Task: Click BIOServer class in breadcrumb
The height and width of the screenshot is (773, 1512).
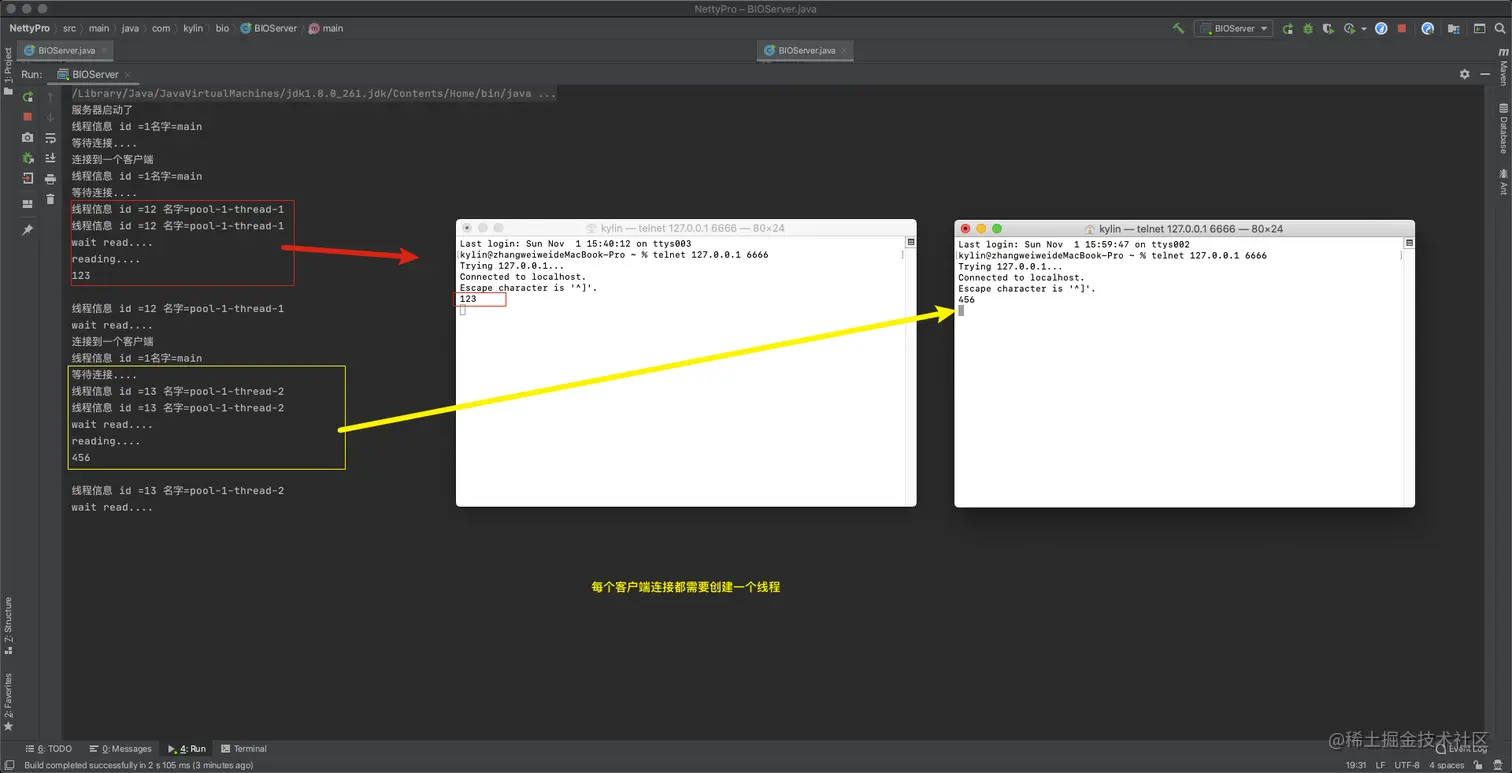Action: pos(268,28)
